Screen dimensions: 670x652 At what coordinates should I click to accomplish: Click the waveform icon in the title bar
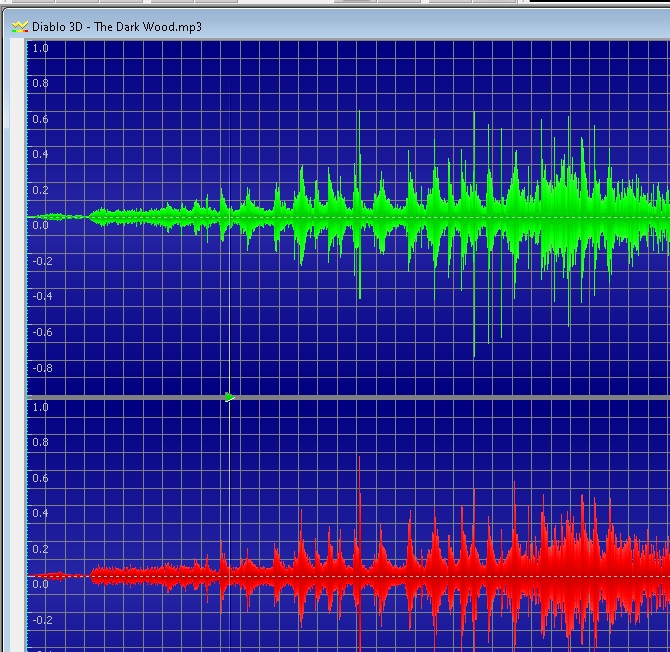tap(19, 26)
